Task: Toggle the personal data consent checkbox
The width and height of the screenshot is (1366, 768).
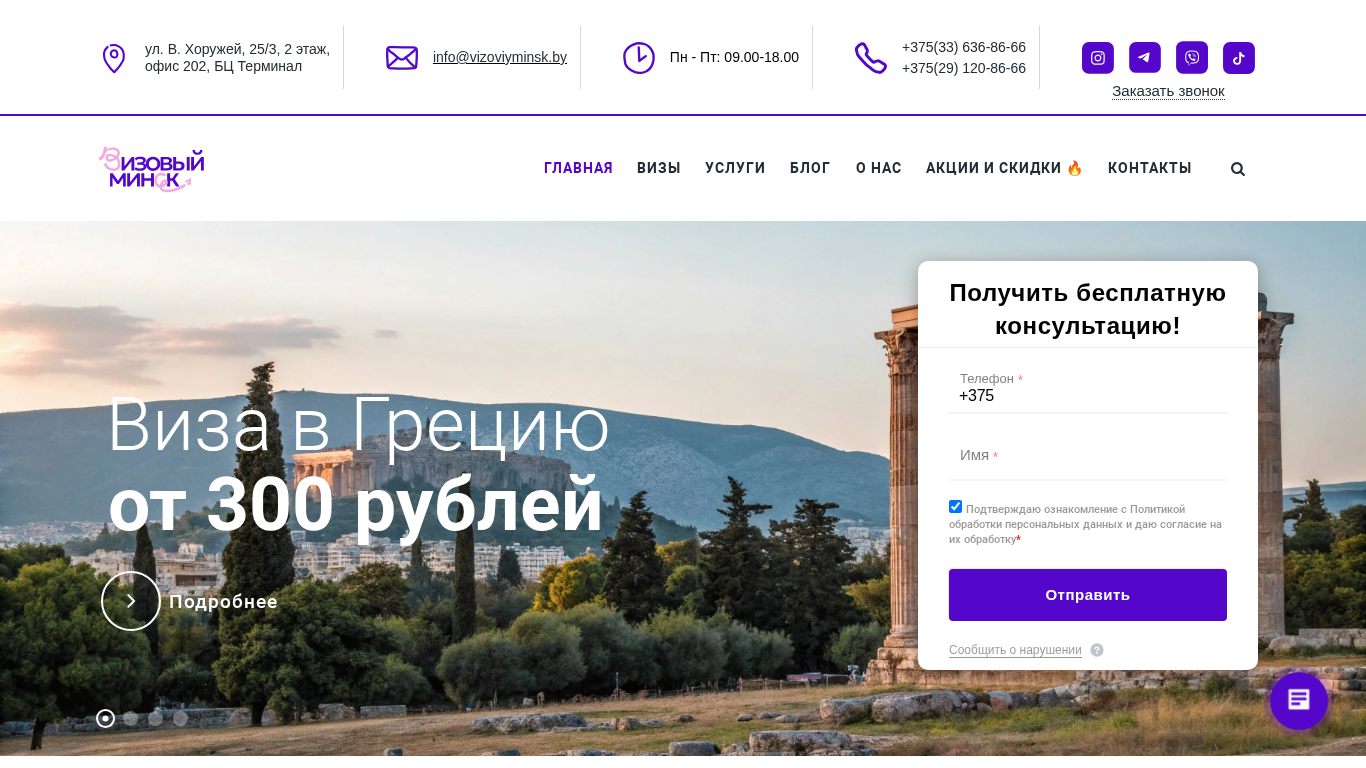Action: (955, 507)
